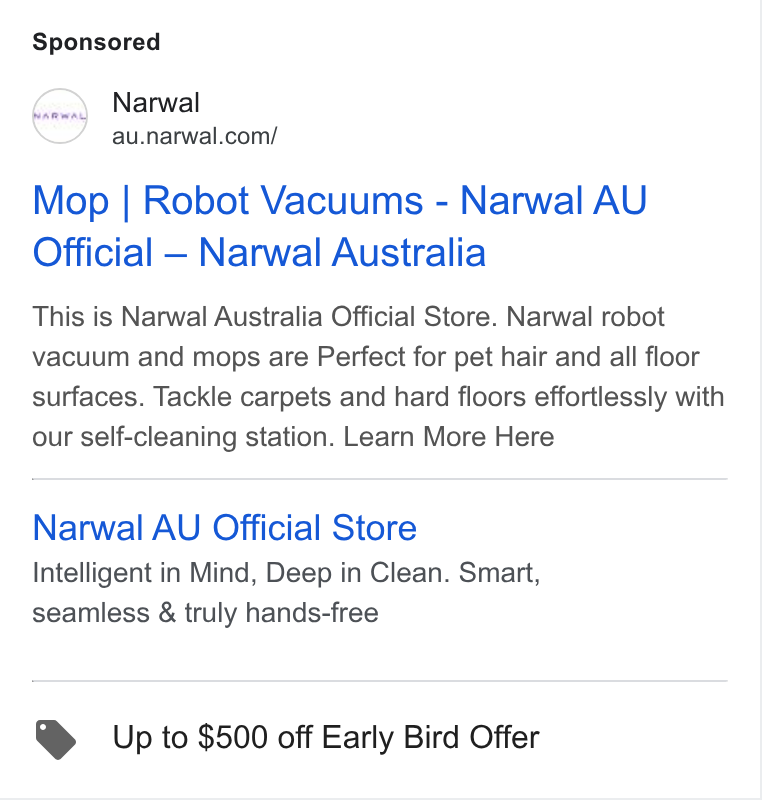Click 'Official – Narwal Australia' on the headline's second line
The height and width of the screenshot is (800, 762).
click(259, 252)
